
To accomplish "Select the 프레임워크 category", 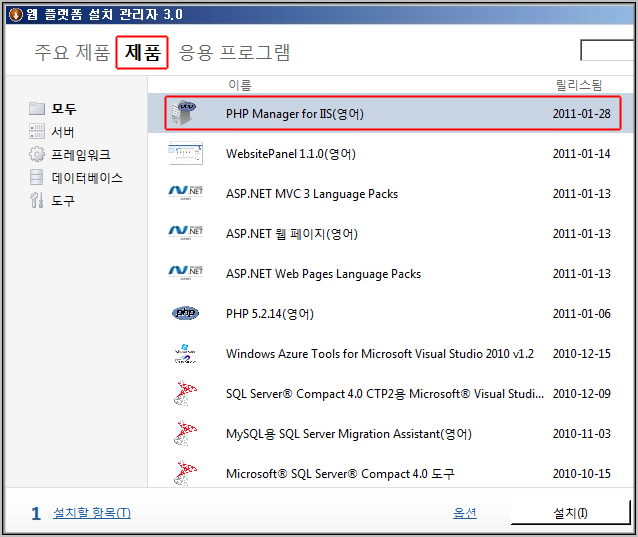I will pos(81,155).
